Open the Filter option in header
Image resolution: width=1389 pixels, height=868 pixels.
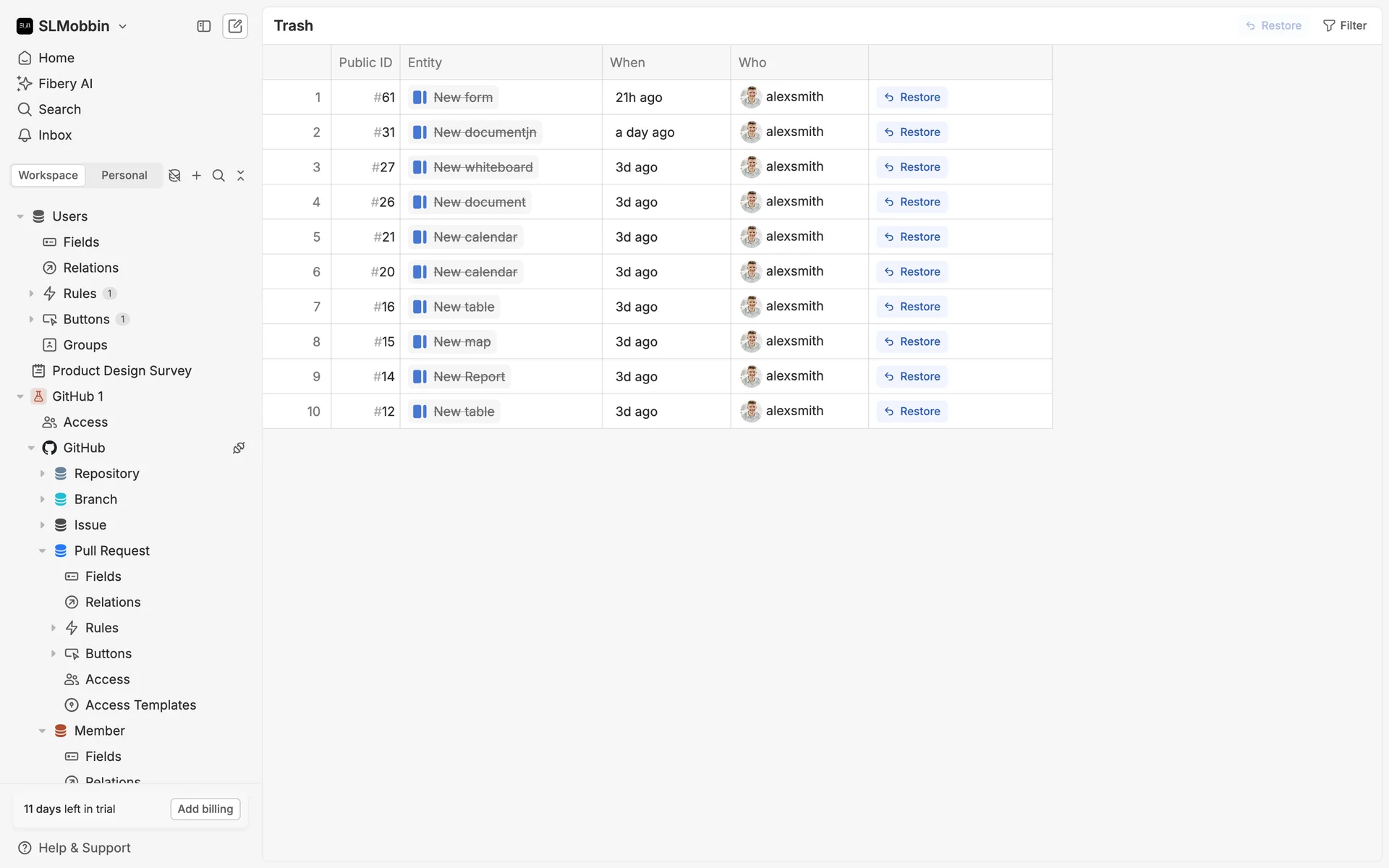click(1345, 26)
